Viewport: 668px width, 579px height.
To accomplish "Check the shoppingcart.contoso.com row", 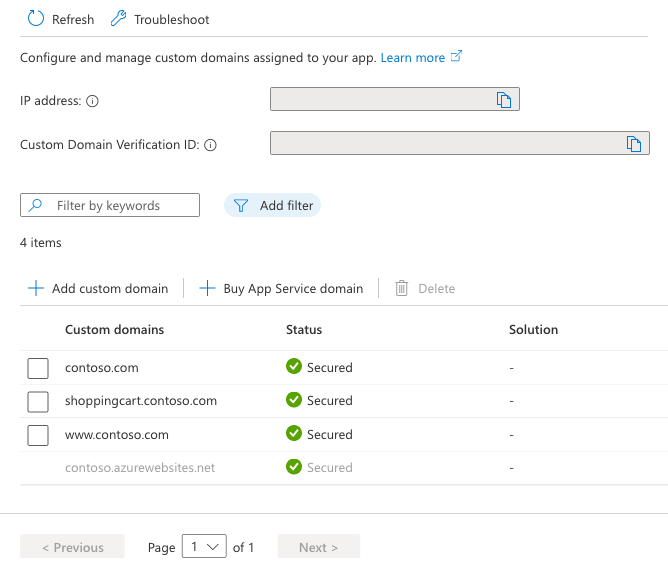I will tap(38, 401).
